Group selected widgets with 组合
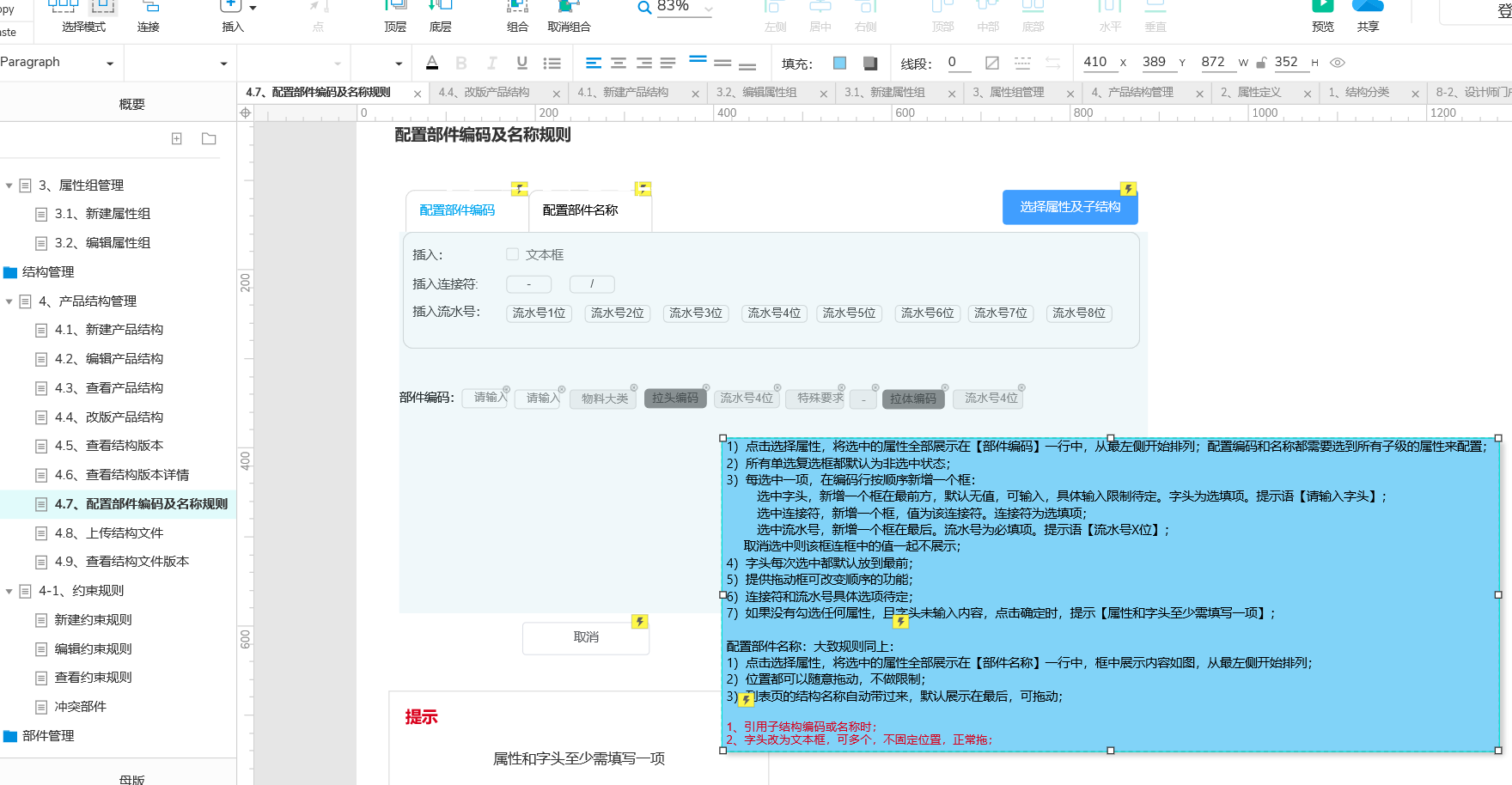 [517, 15]
